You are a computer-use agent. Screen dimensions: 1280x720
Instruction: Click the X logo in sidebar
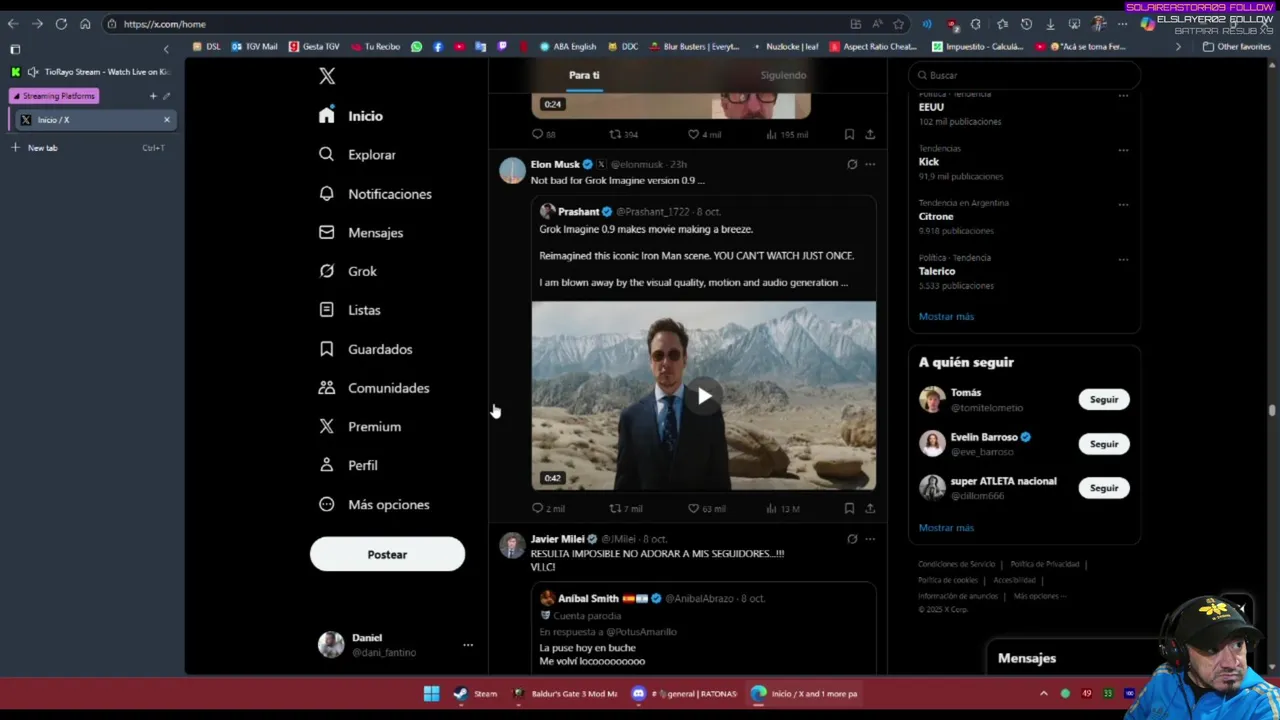327,76
